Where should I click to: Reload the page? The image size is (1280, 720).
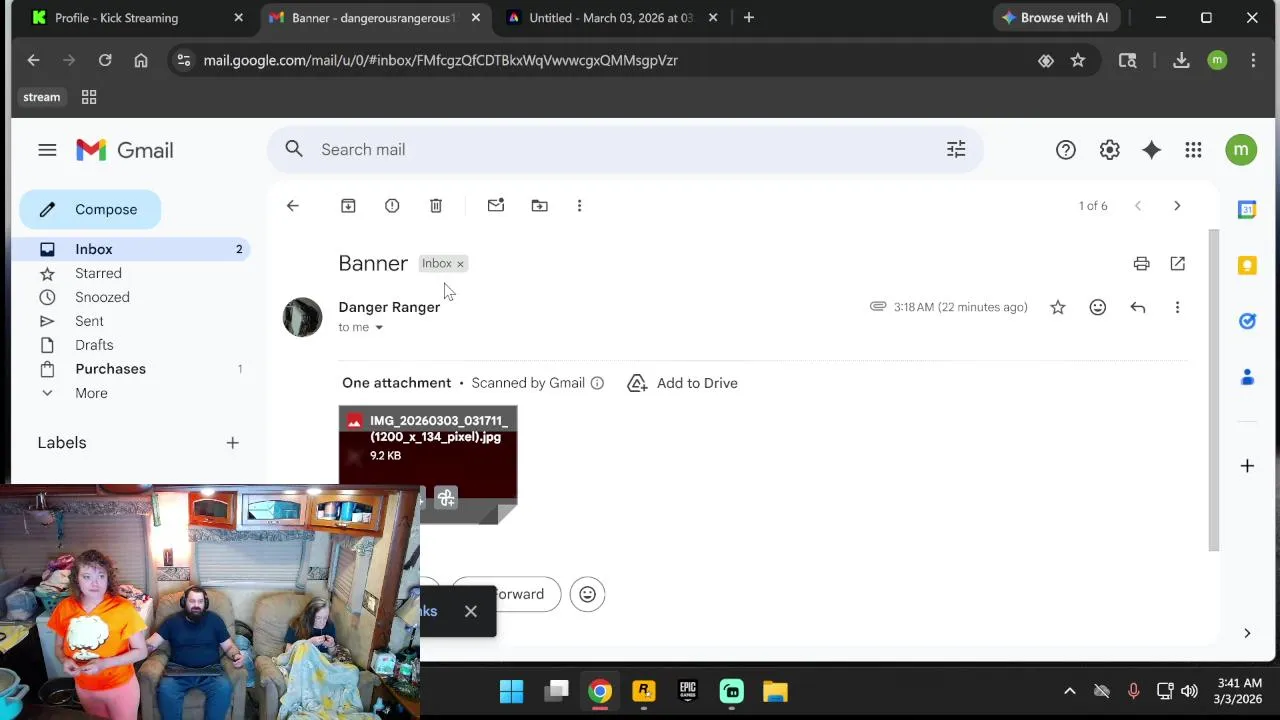pos(105,60)
